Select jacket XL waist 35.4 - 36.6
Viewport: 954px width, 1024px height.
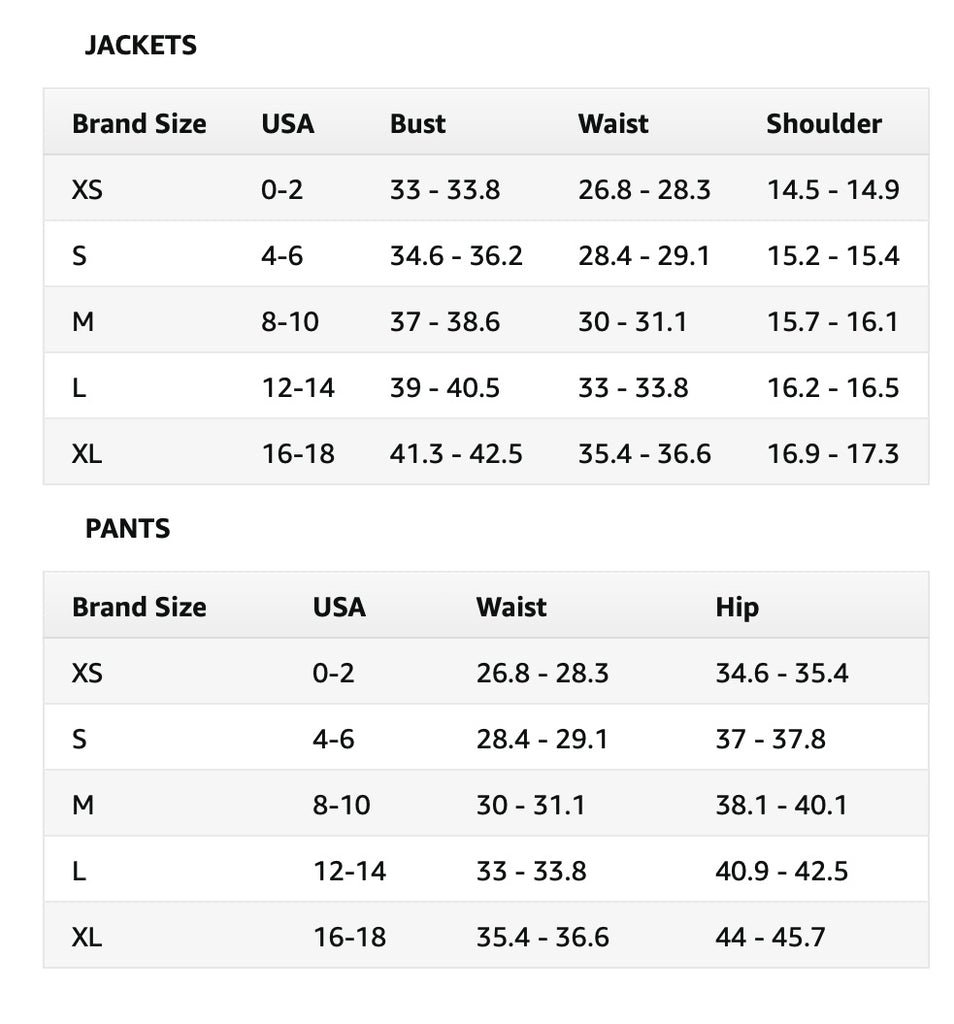click(644, 454)
